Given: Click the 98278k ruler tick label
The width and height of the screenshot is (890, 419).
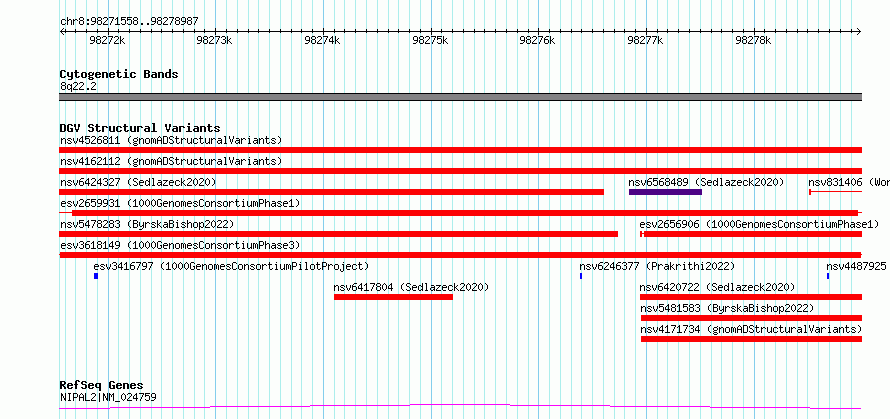Looking at the screenshot, I should 753,40.
